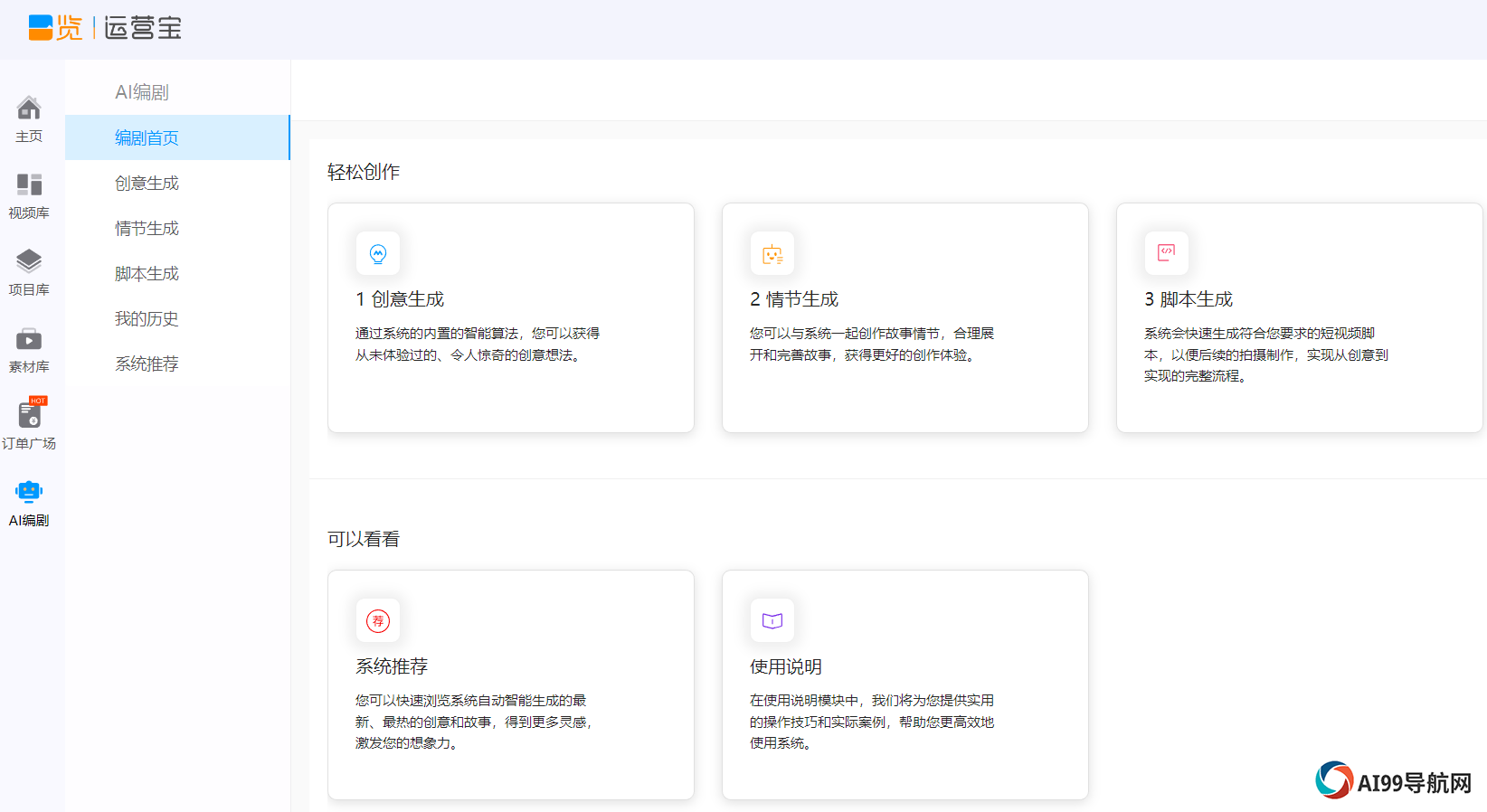The image size is (1487, 812).
Task: Open the 系统推荐 card title
Action: 392,666
